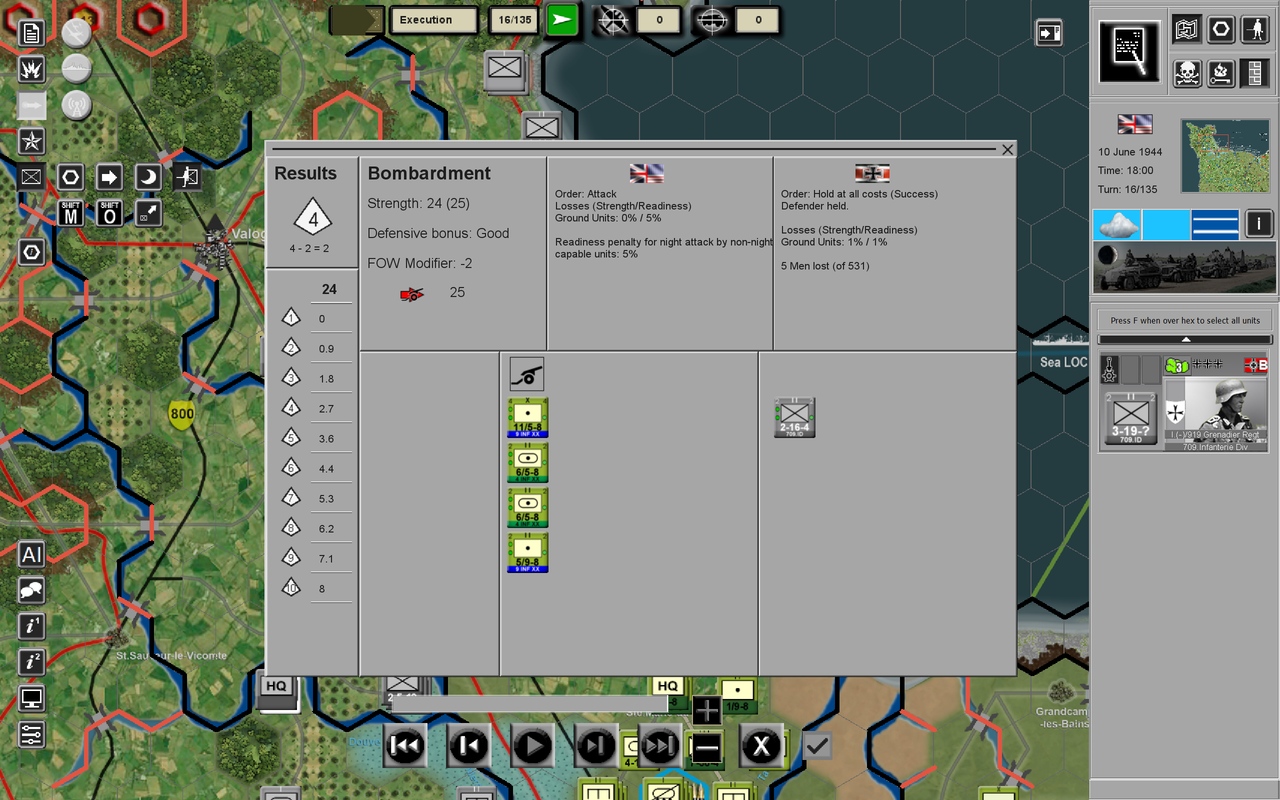Click the green arrow next-phase button
Screen dimensions: 1280x800
pos(563,20)
